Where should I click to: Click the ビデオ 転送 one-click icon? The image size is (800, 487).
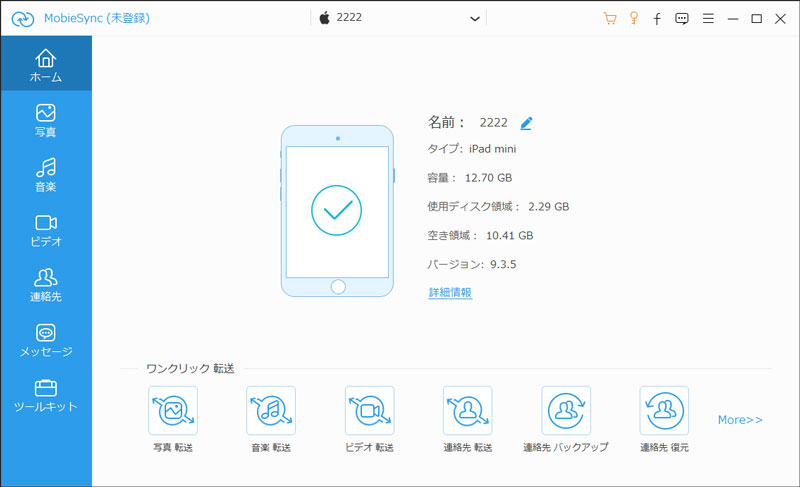pos(369,411)
